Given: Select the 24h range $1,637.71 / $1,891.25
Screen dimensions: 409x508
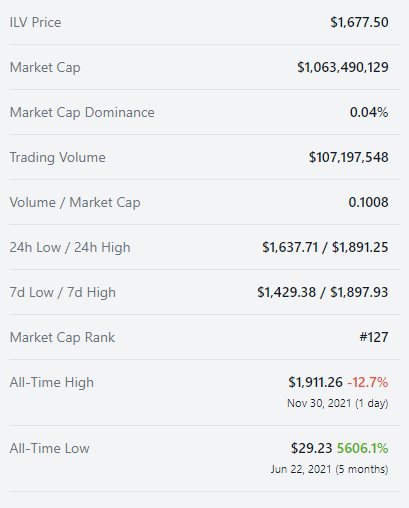Looking at the screenshot, I should [x=325, y=247].
